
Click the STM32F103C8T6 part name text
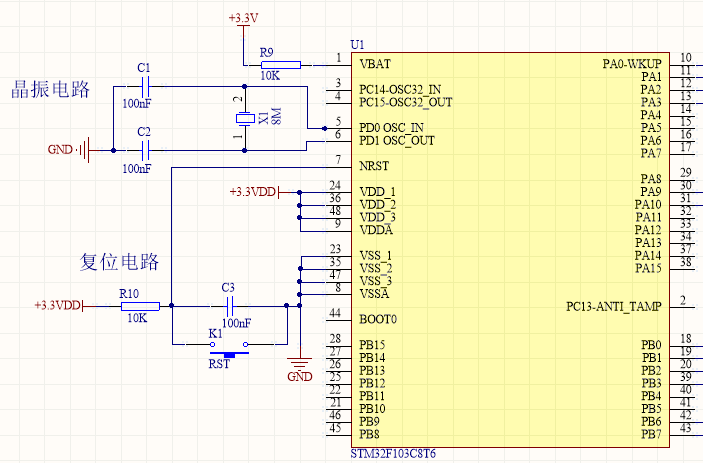click(393, 454)
